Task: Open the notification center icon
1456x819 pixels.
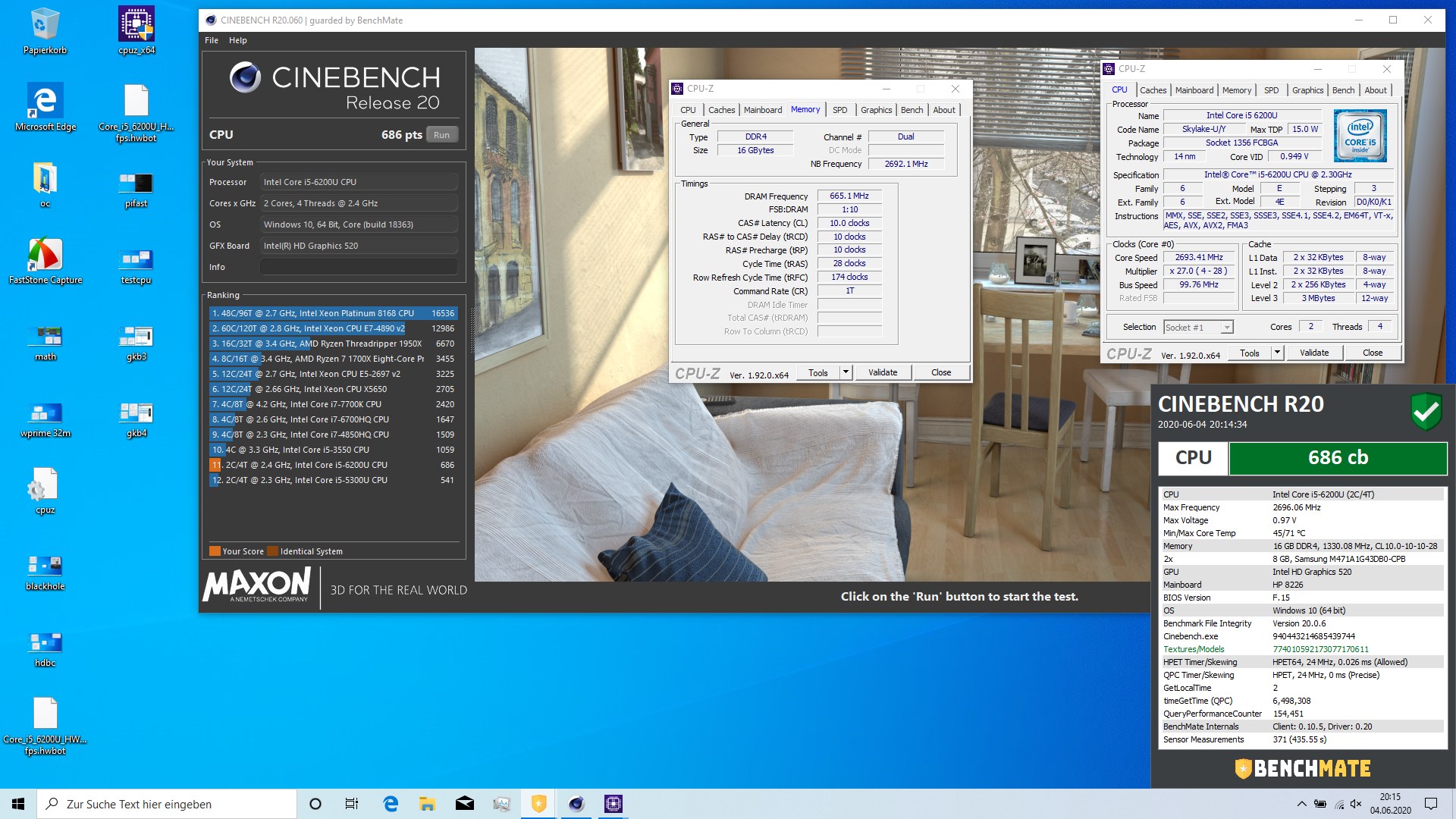Action: click(1431, 804)
